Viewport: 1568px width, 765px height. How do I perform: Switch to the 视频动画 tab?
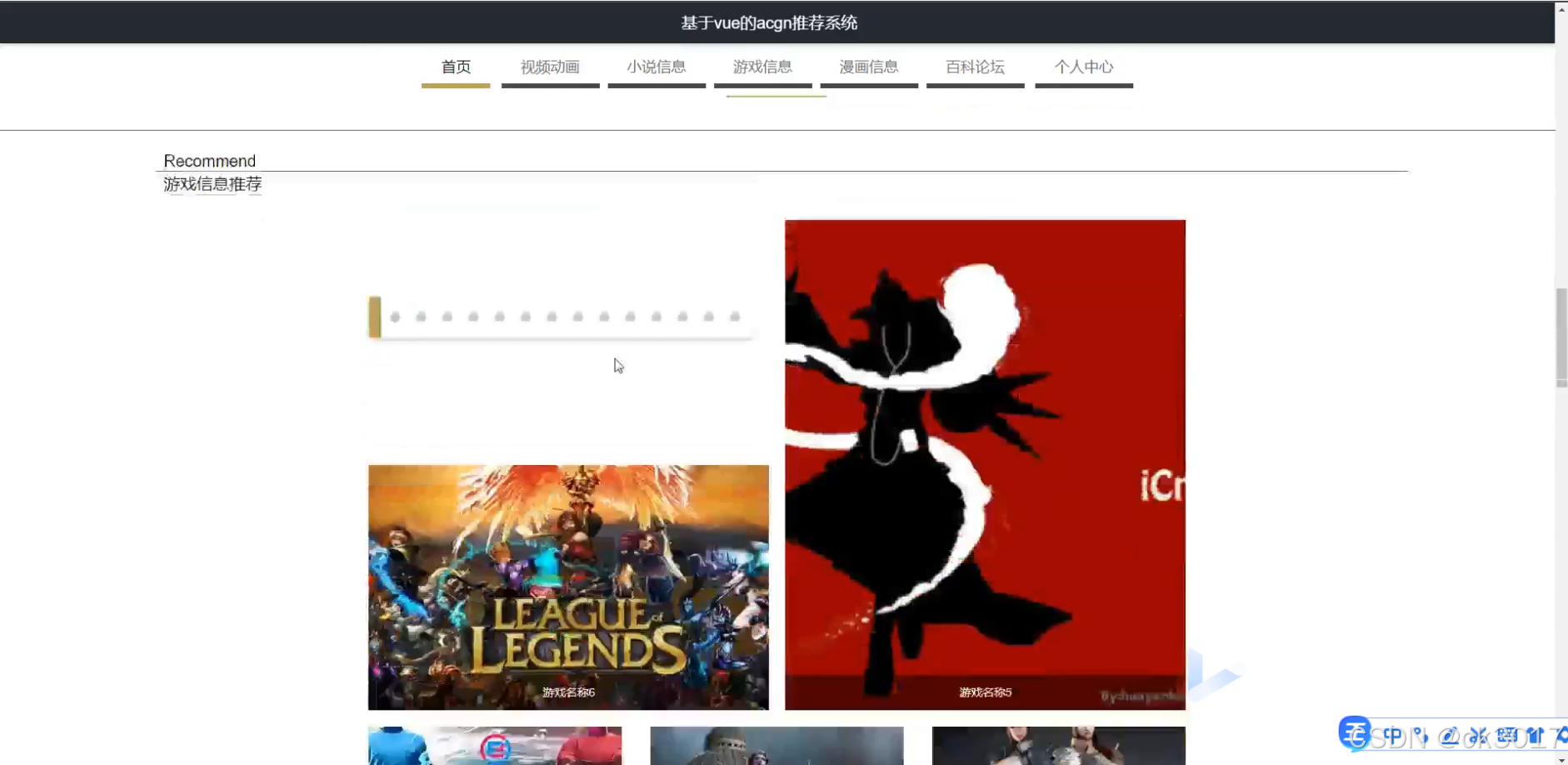[x=550, y=67]
